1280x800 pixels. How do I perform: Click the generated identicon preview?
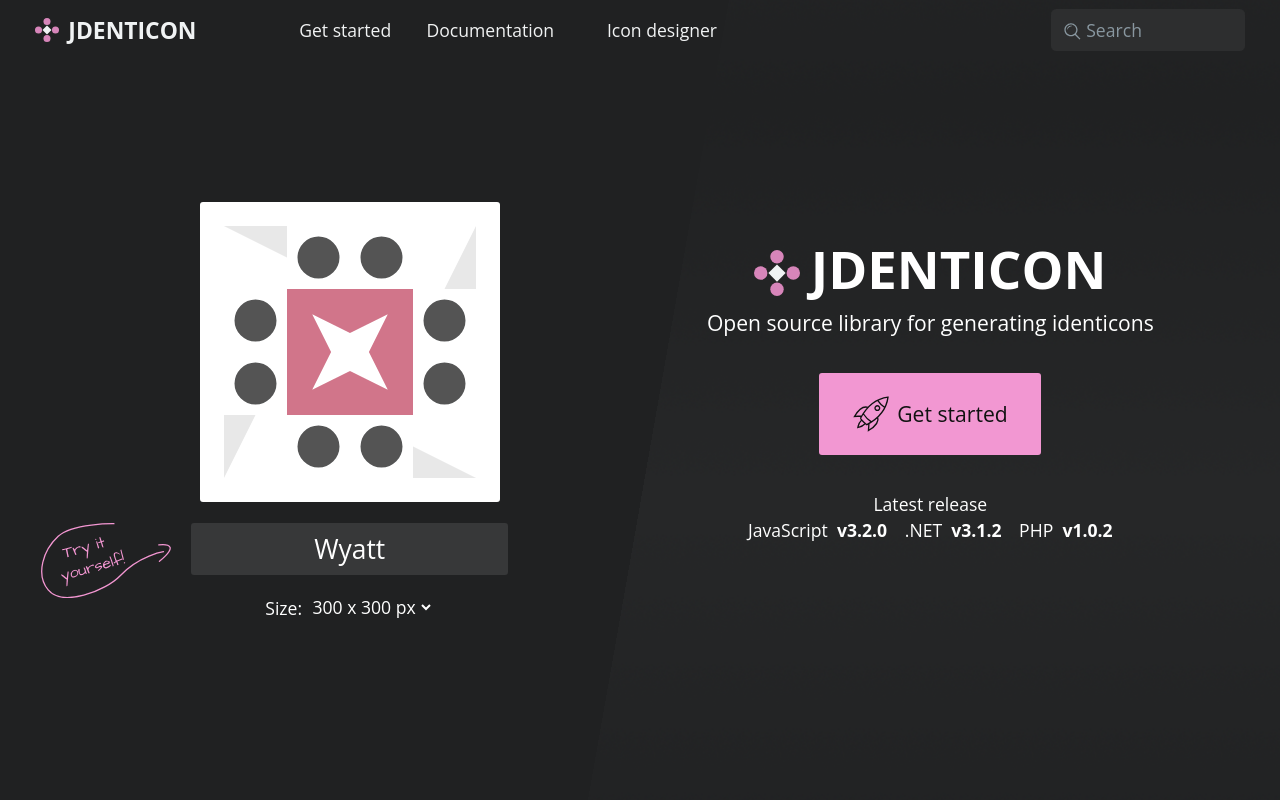pos(350,352)
